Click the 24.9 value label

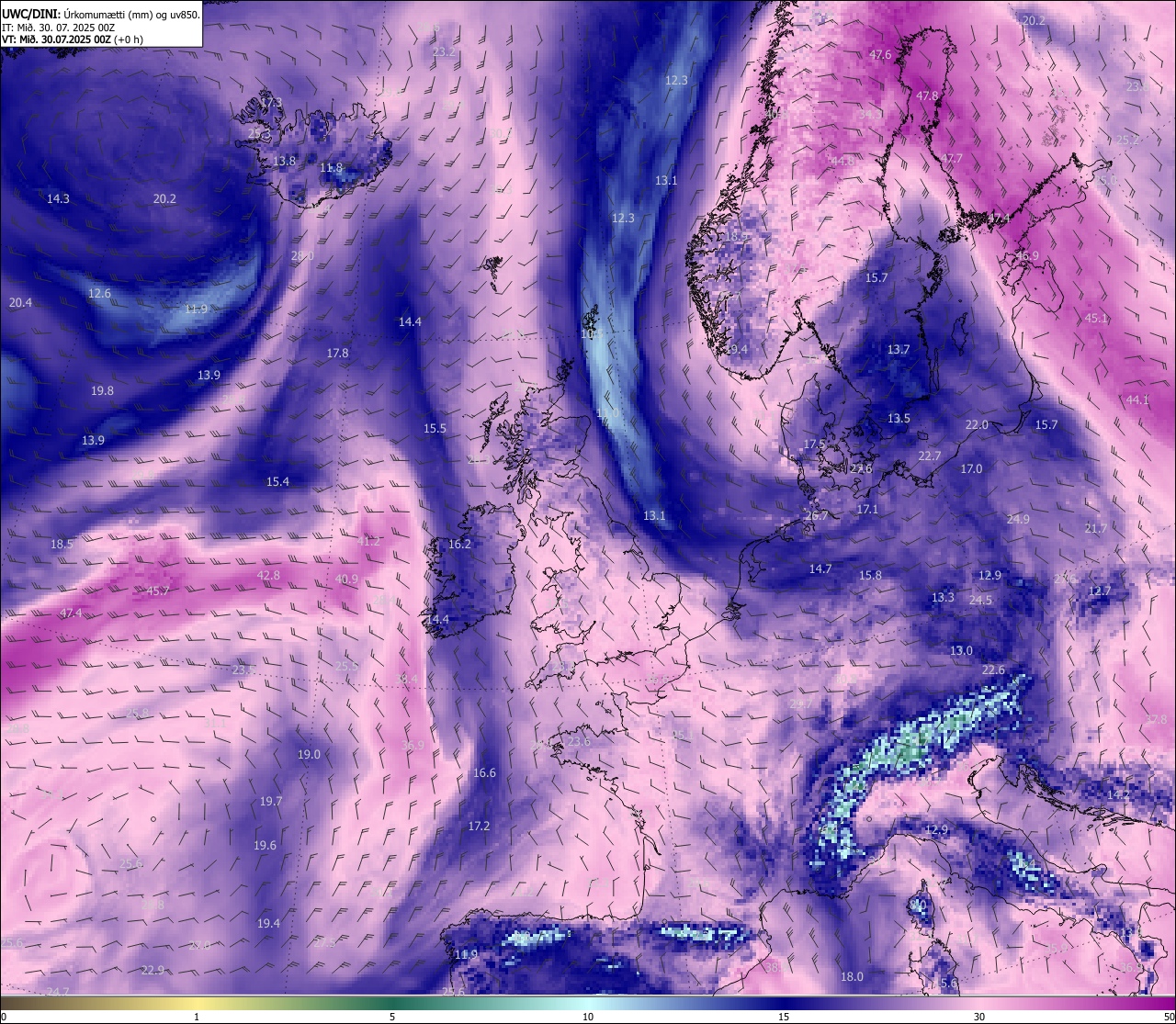1018,520
